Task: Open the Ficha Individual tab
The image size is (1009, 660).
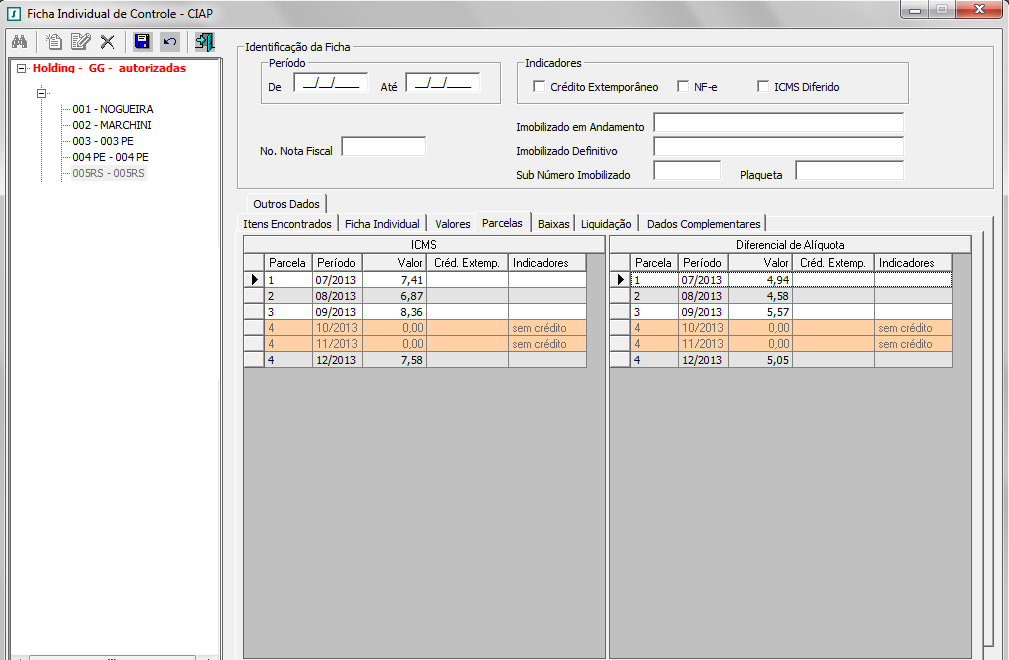Action: (382, 224)
